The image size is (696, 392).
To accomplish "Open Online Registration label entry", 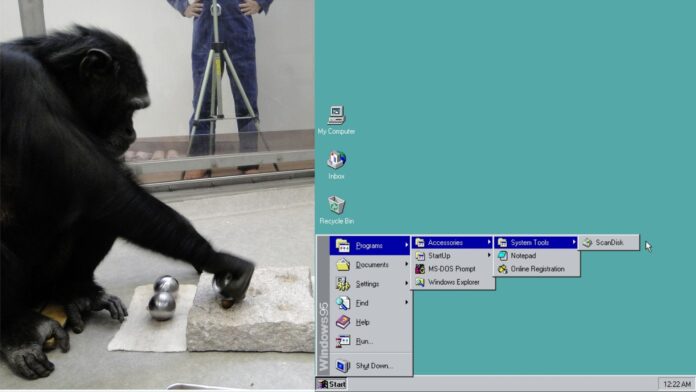I will coord(538,269).
